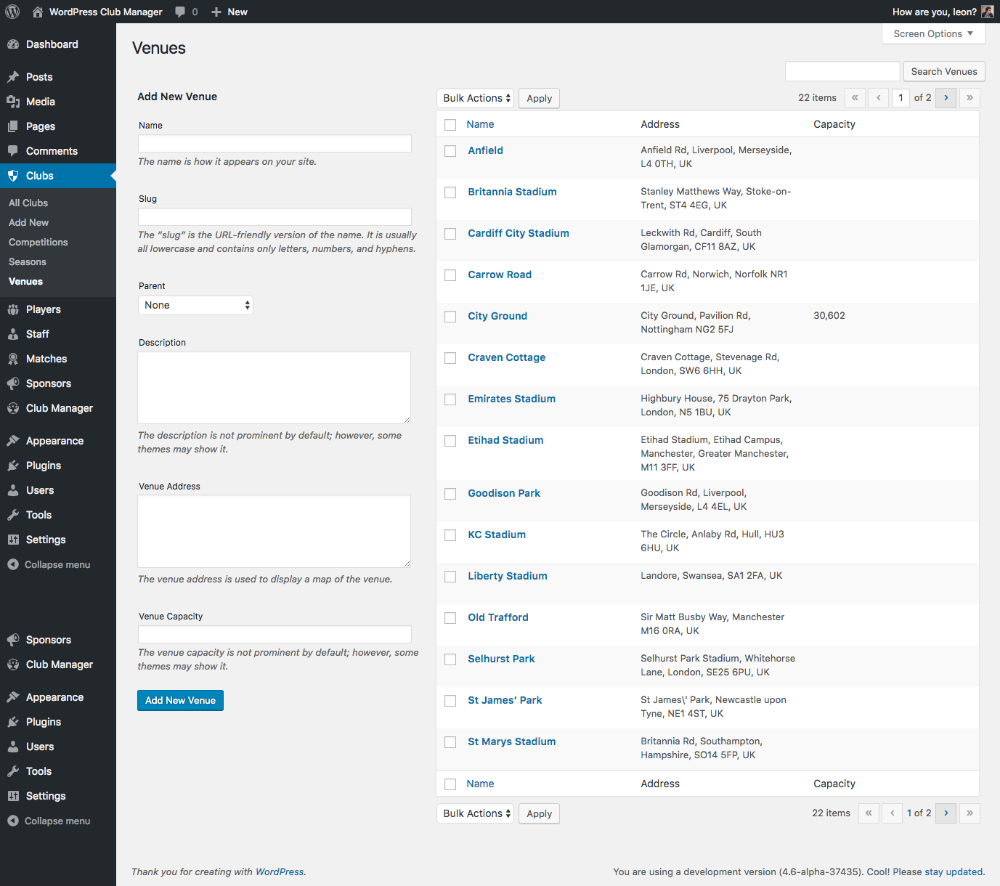The width and height of the screenshot is (1000, 886).
Task: Click into the Description textarea
Action: tap(274, 387)
